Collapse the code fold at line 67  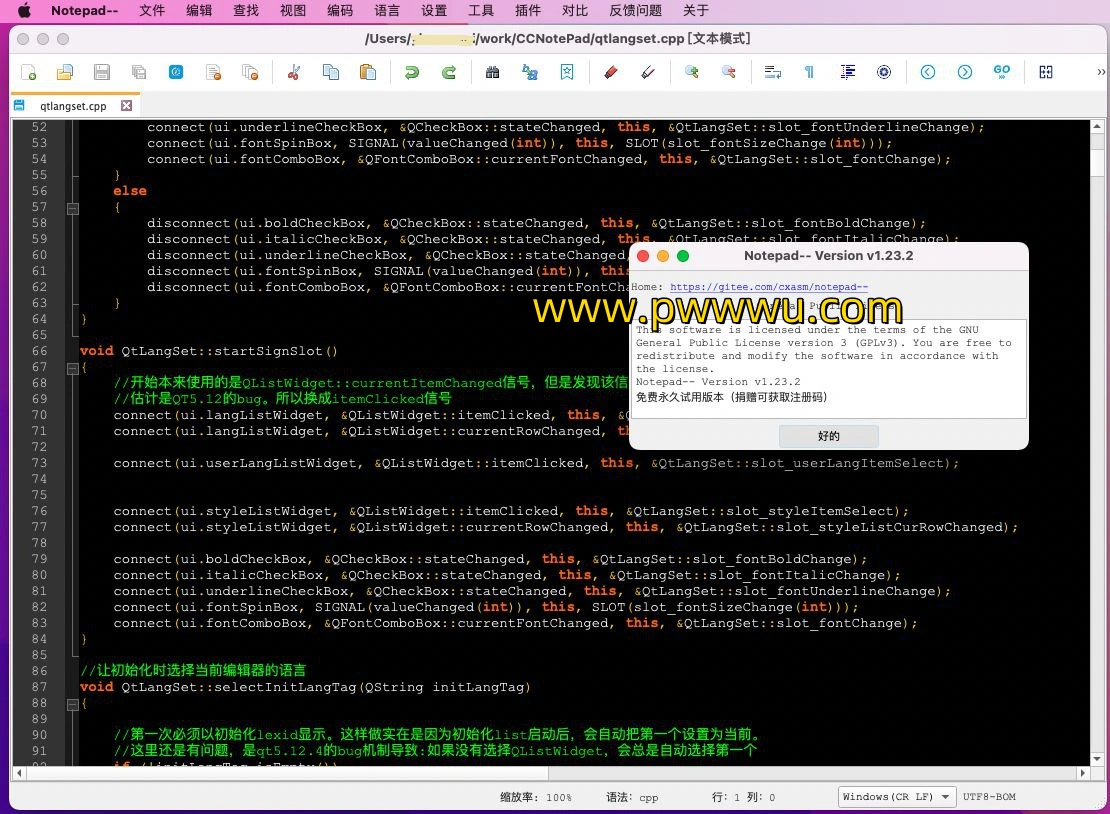pos(72,368)
